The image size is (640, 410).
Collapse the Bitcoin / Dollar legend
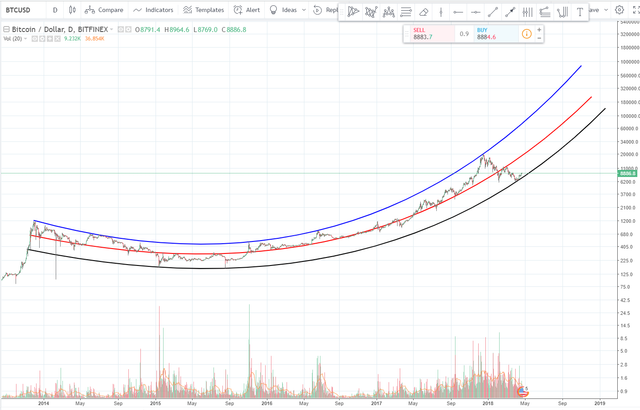point(6,29)
